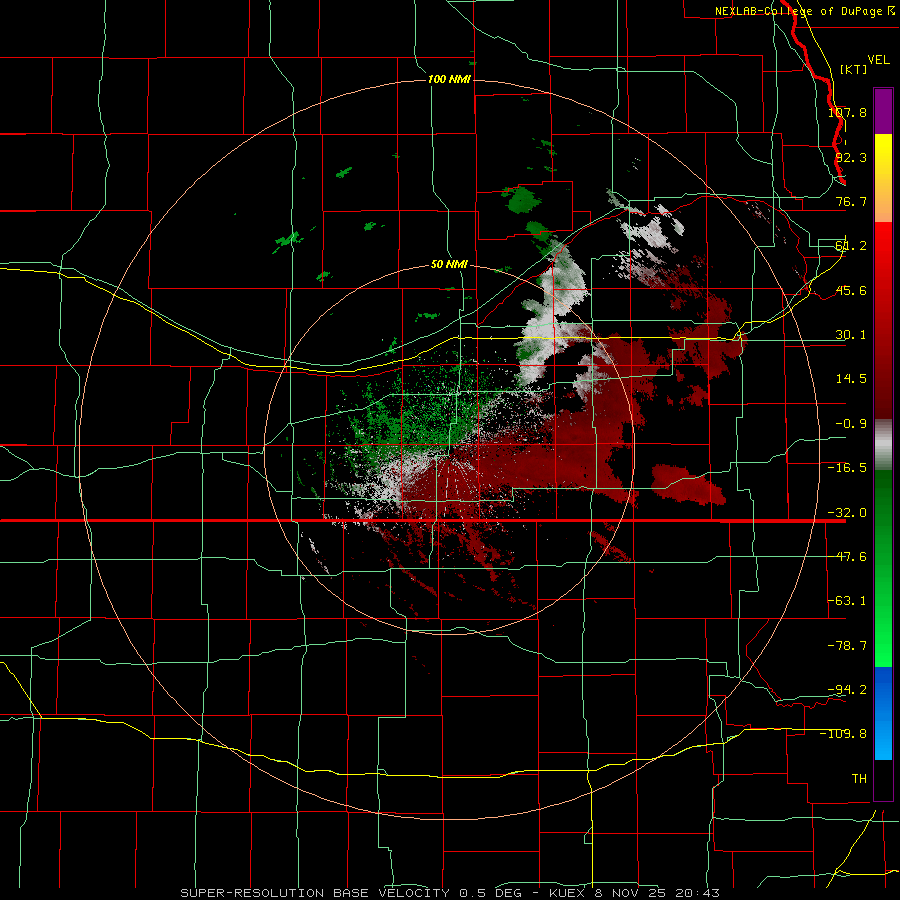
Task: Click the 92.3 velocity legend value
Action: 851,157
